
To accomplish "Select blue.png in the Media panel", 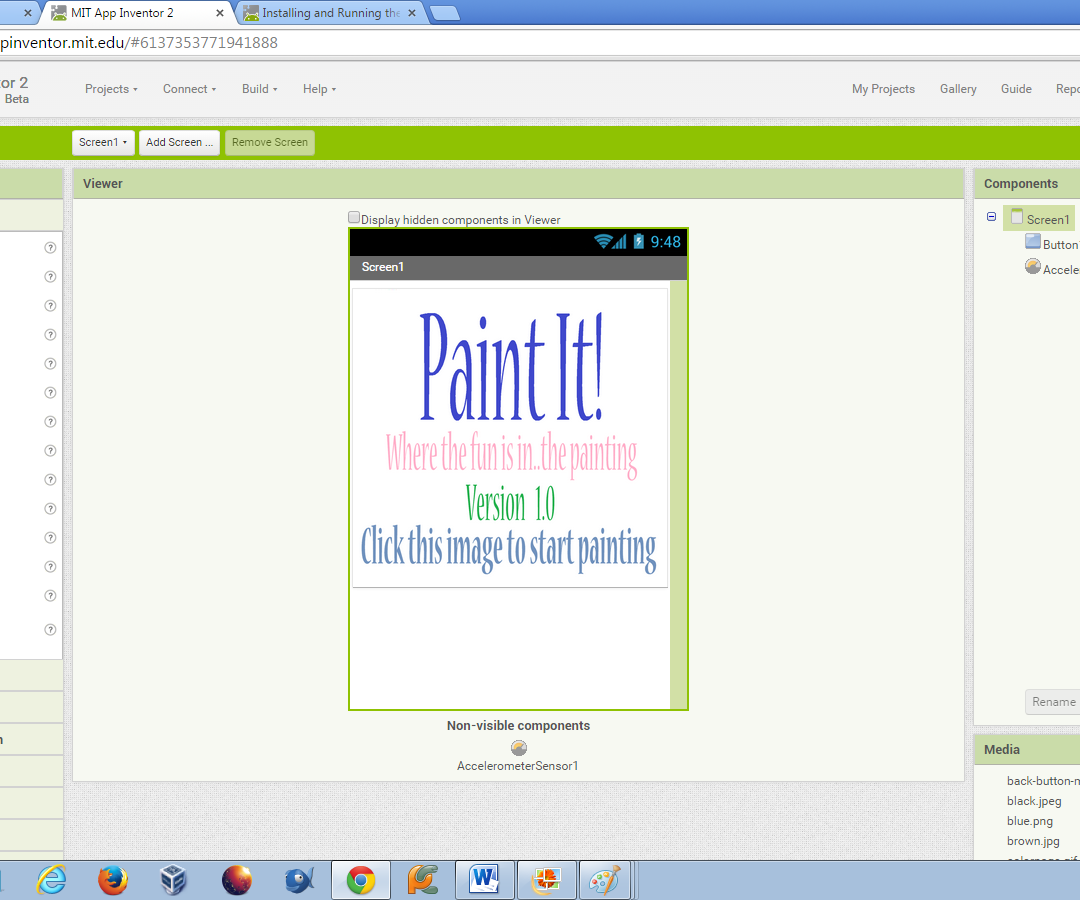I will (1030, 820).
